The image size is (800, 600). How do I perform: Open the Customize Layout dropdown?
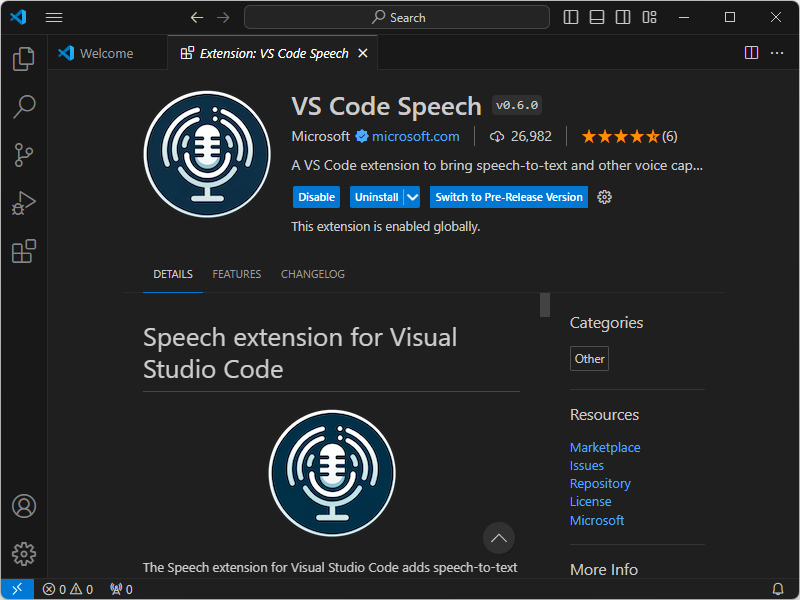point(649,17)
